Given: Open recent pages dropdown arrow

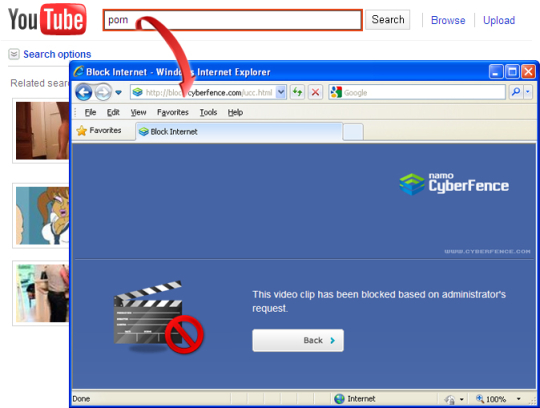Looking at the screenshot, I should tap(118, 92).
